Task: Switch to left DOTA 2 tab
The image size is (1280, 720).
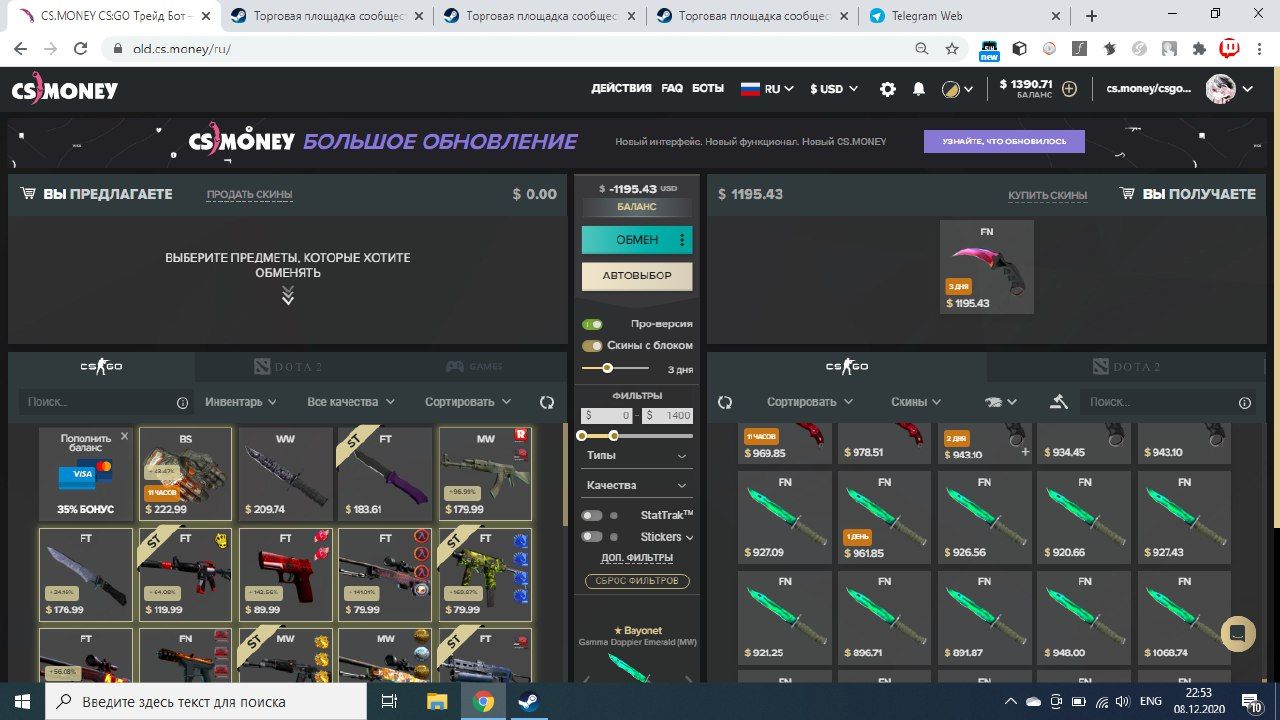Action: tap(289, 367)
